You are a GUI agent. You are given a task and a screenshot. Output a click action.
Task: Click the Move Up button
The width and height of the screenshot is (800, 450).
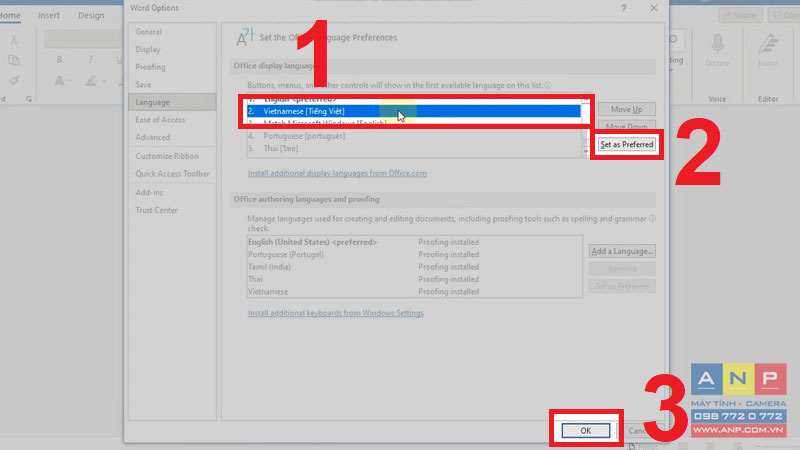[x=627, y=109]
